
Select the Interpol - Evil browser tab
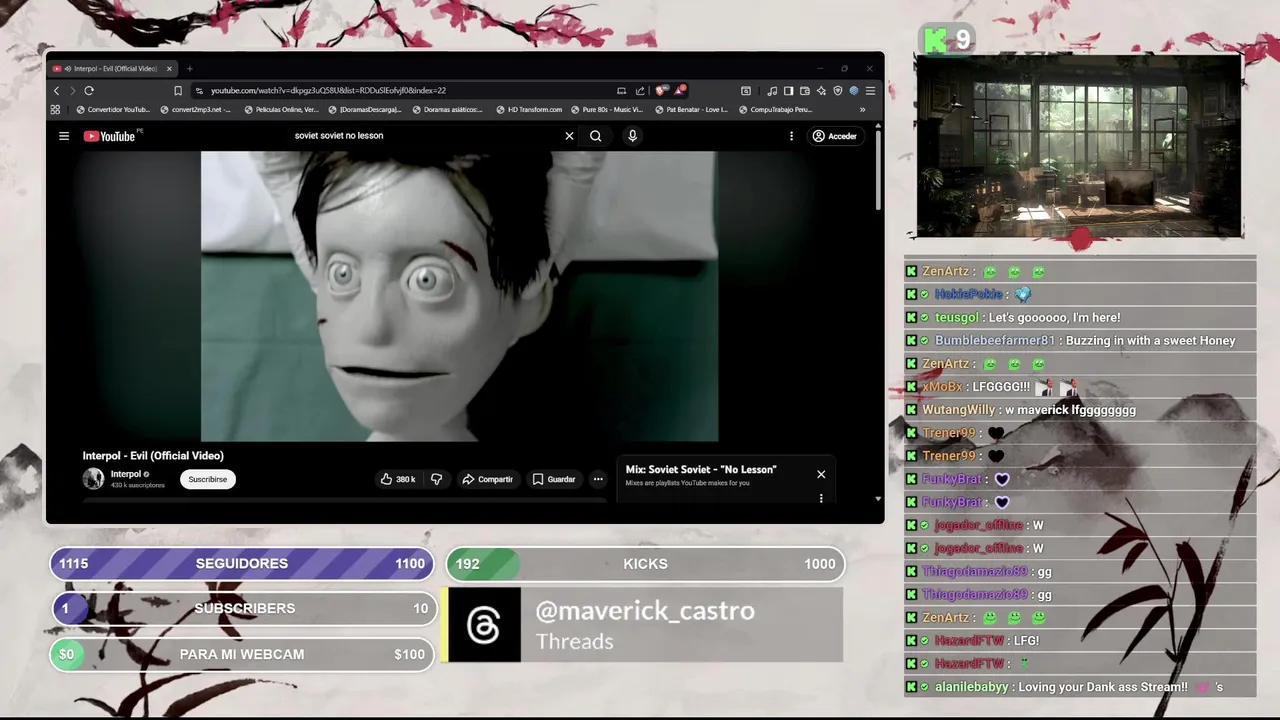112,69
